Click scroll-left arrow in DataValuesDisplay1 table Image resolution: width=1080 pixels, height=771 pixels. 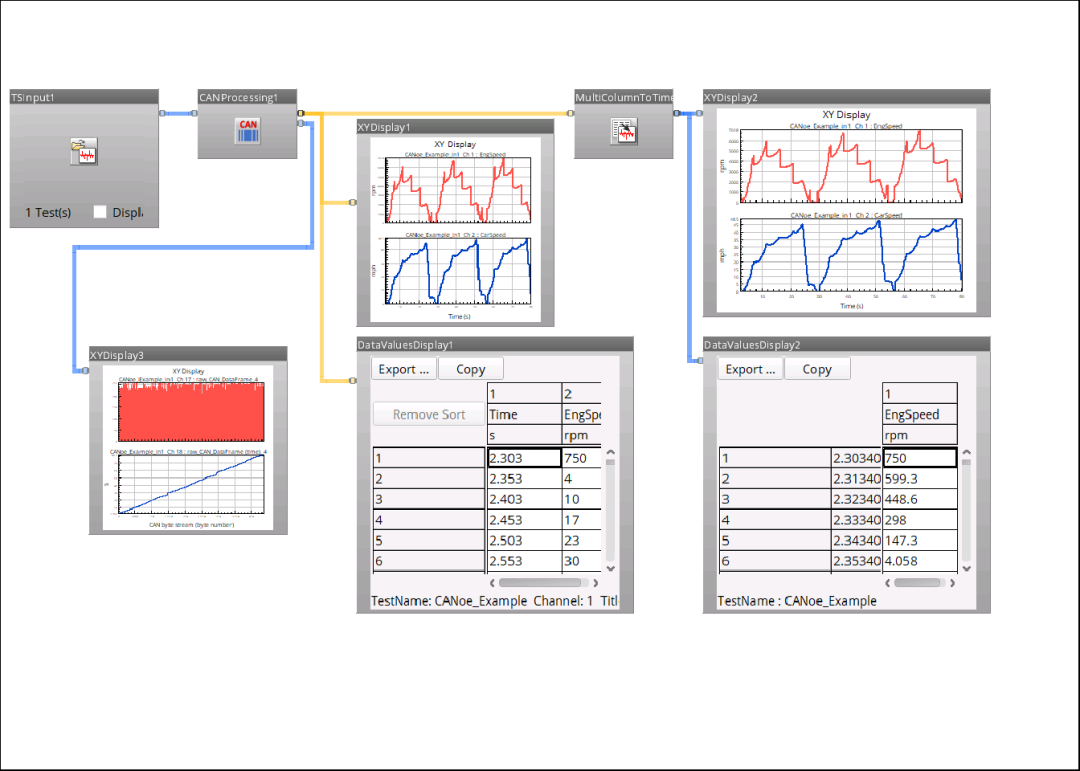(x=492, y=583)
